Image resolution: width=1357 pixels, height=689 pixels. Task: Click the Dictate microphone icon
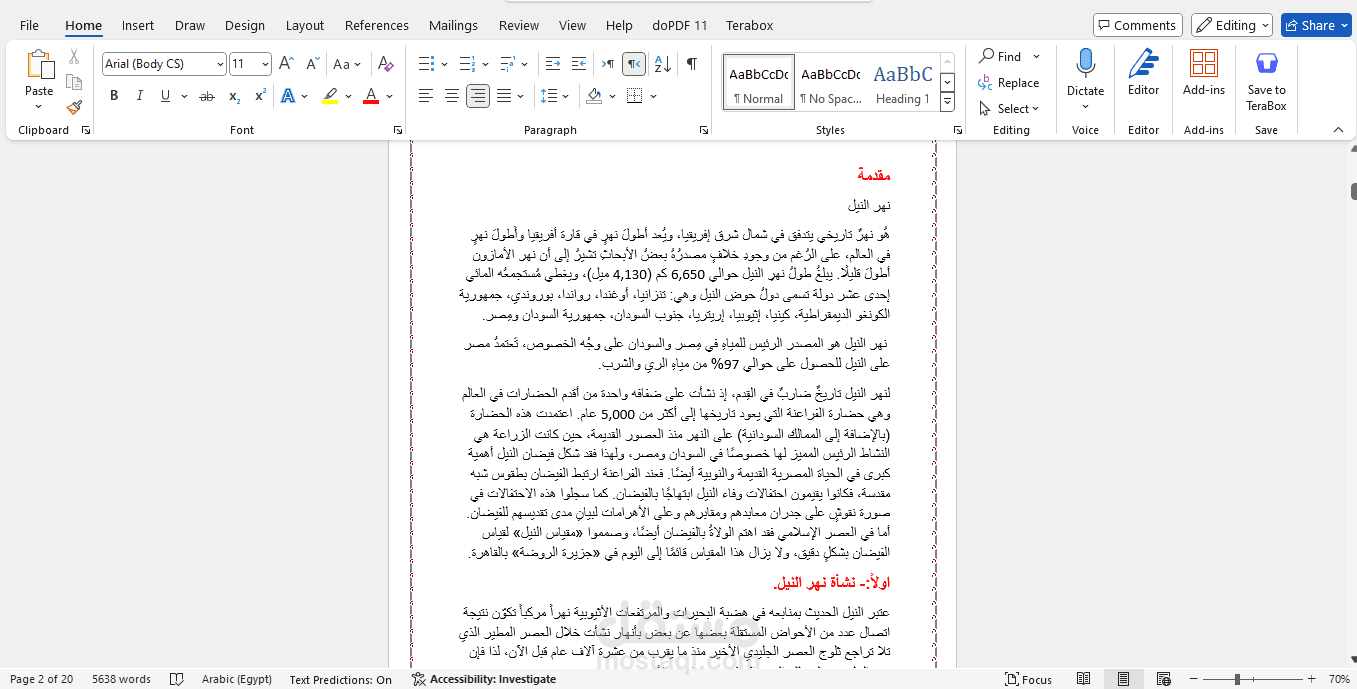pyautogui.click(x=1085, y=63)
